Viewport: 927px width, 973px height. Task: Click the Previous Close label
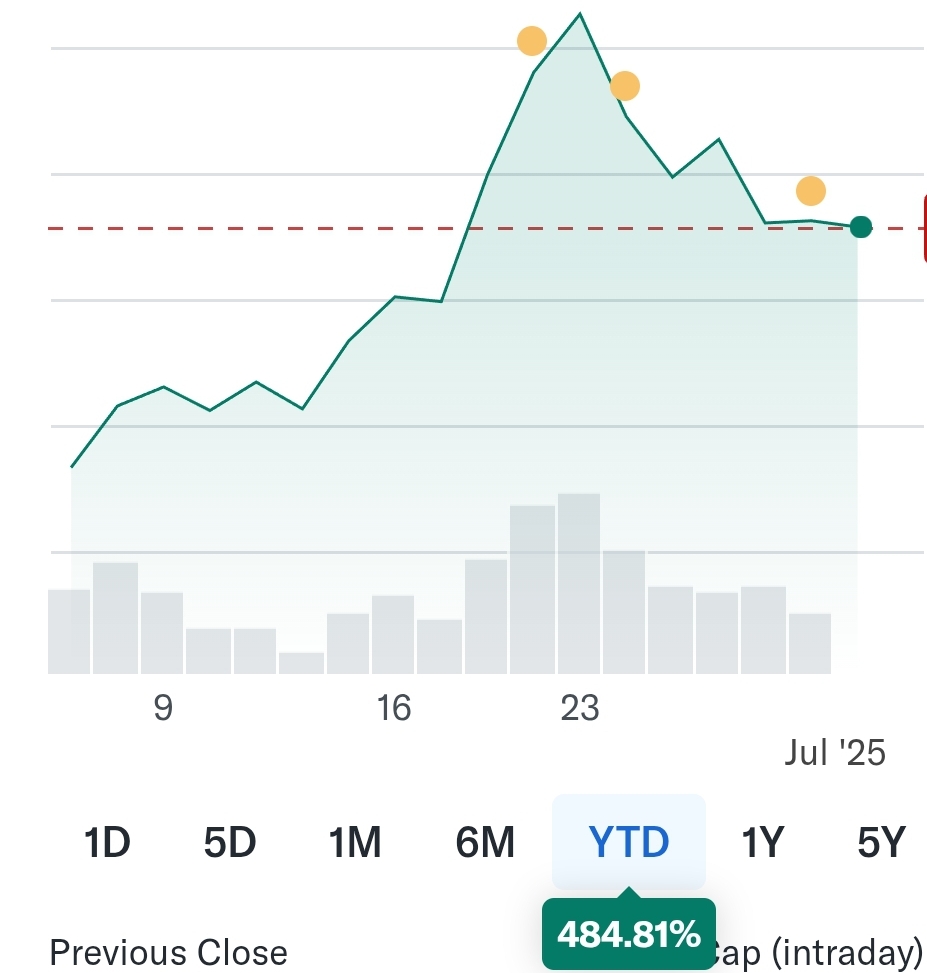(x=168, y=953)
